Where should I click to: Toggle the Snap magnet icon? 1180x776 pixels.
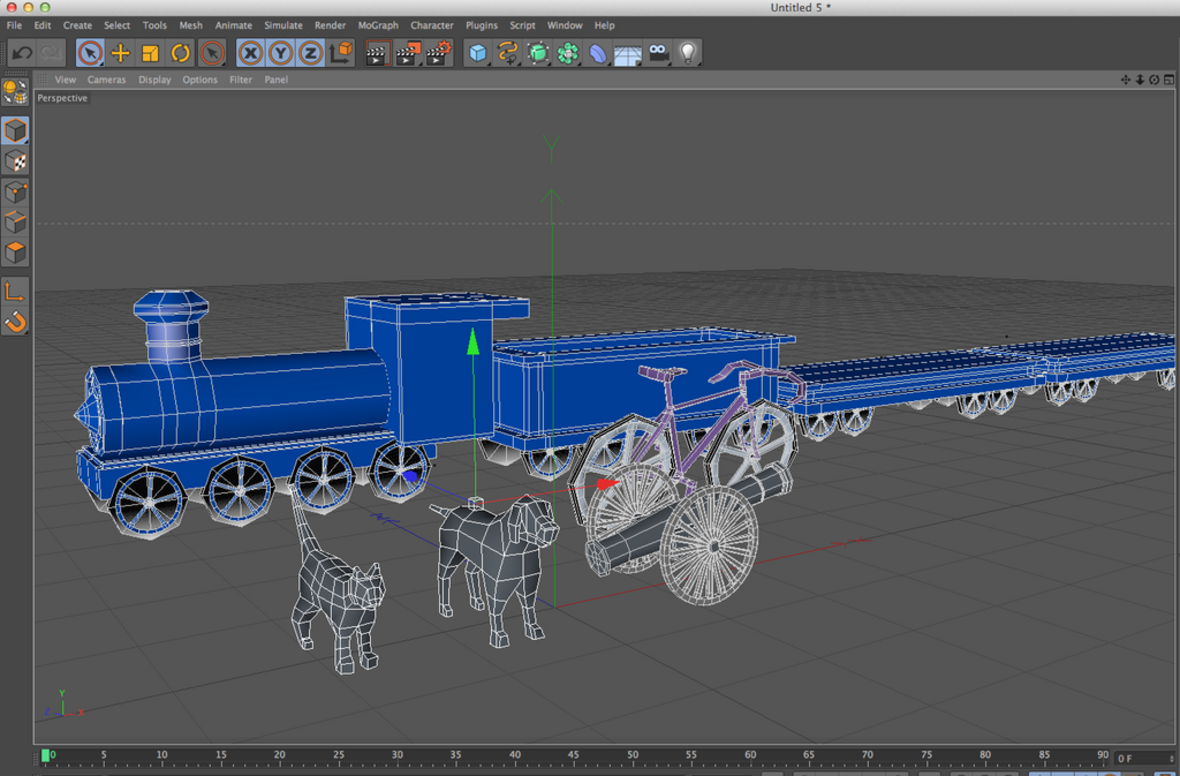click(x=15, y=322)
